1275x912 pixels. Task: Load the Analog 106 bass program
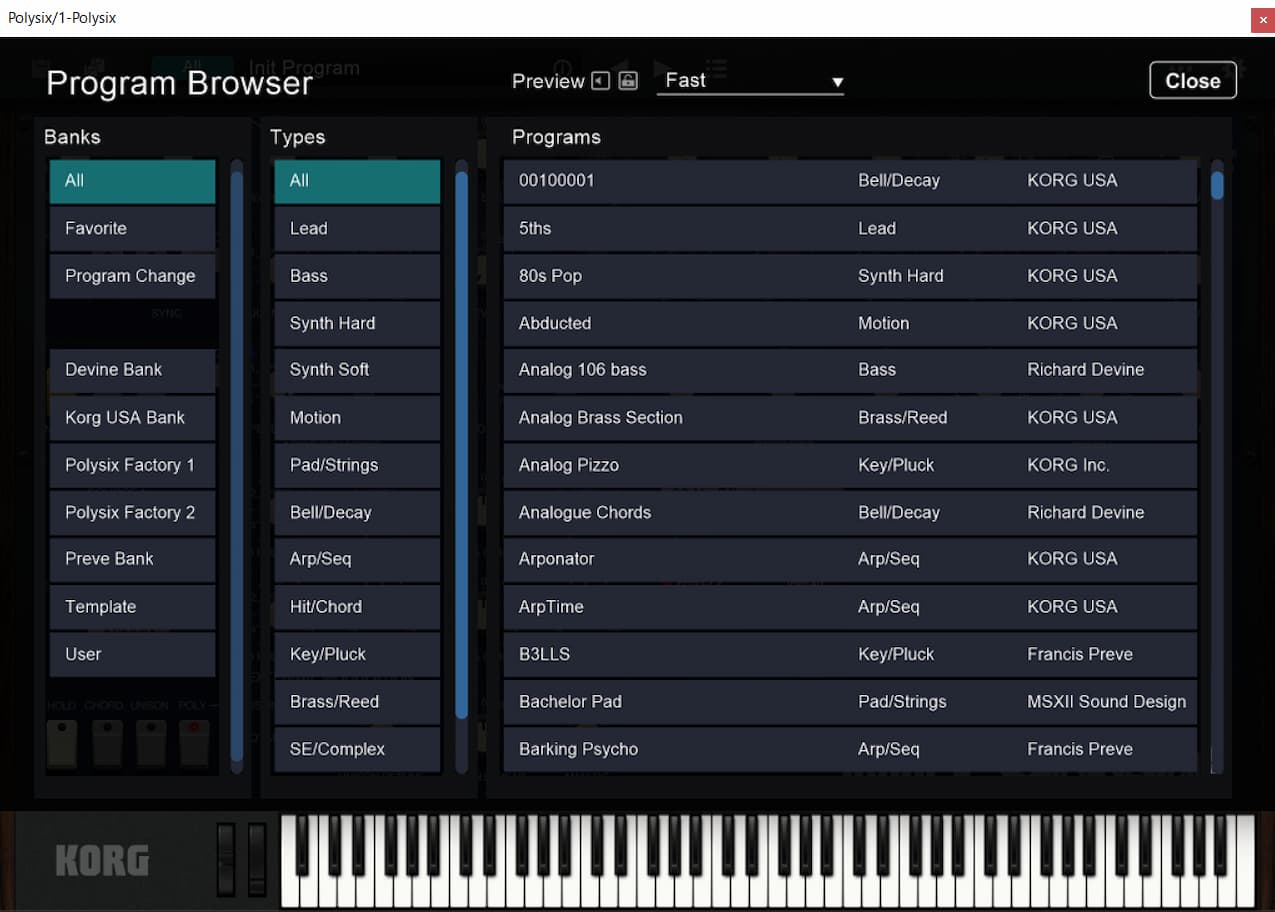coord(851,370)
